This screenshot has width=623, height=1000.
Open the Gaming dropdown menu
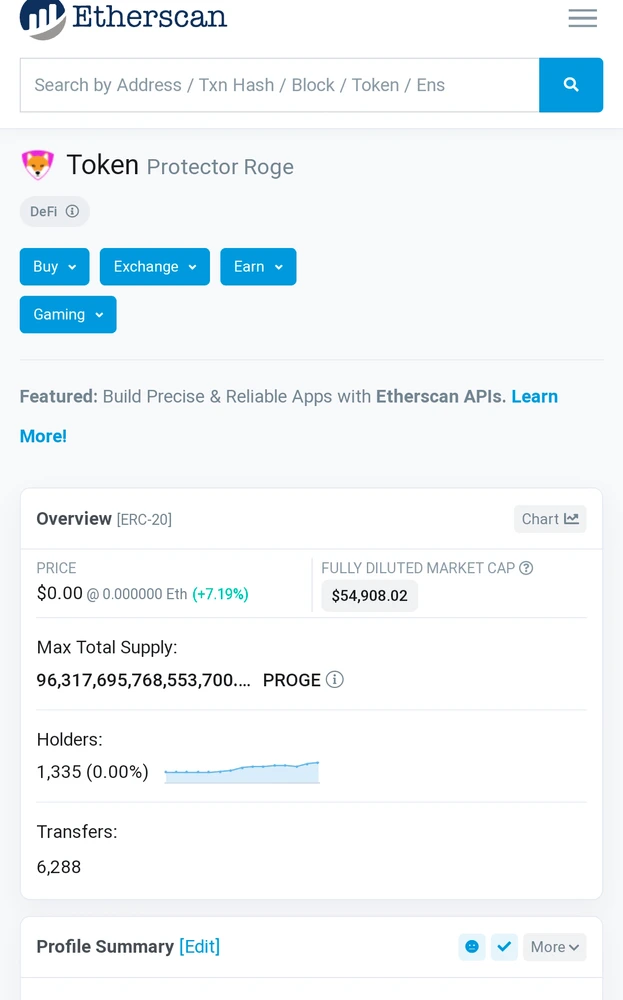(x=68, y=315)
